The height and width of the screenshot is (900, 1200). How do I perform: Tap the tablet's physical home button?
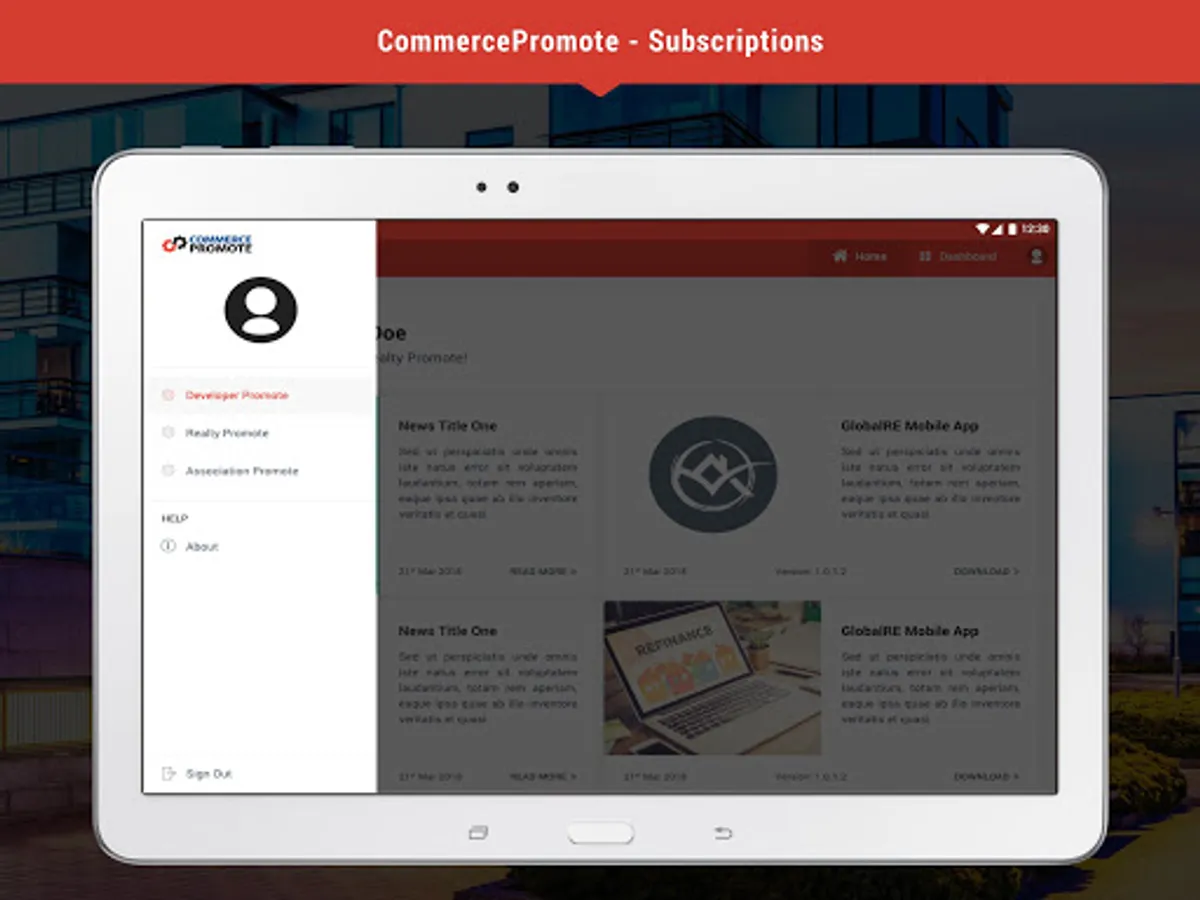[601, 833]
